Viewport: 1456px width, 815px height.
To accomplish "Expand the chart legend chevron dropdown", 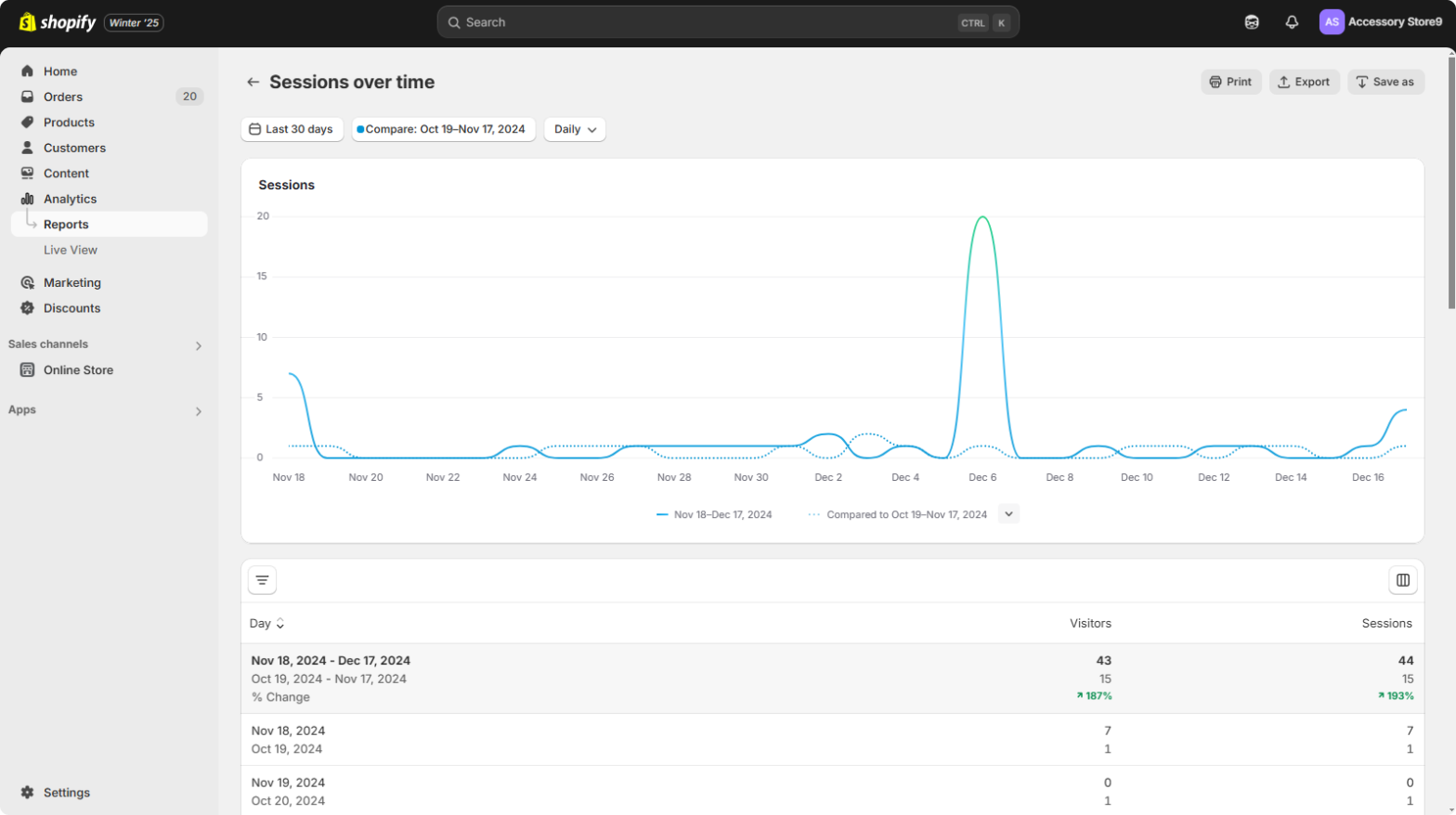I will 1008,514.
